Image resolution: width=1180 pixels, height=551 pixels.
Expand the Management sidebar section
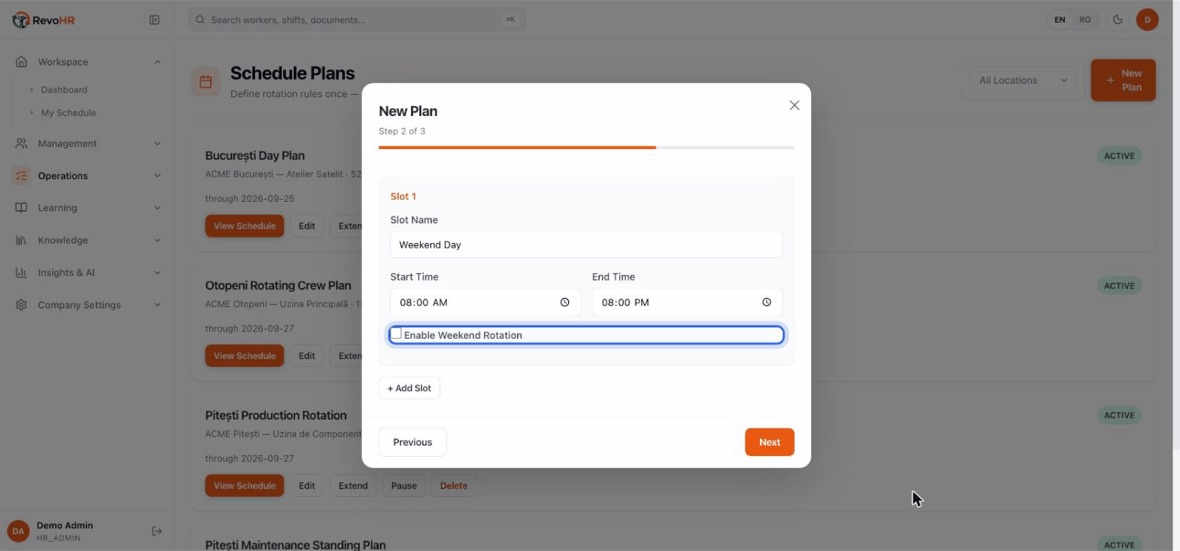pos(88,143)
